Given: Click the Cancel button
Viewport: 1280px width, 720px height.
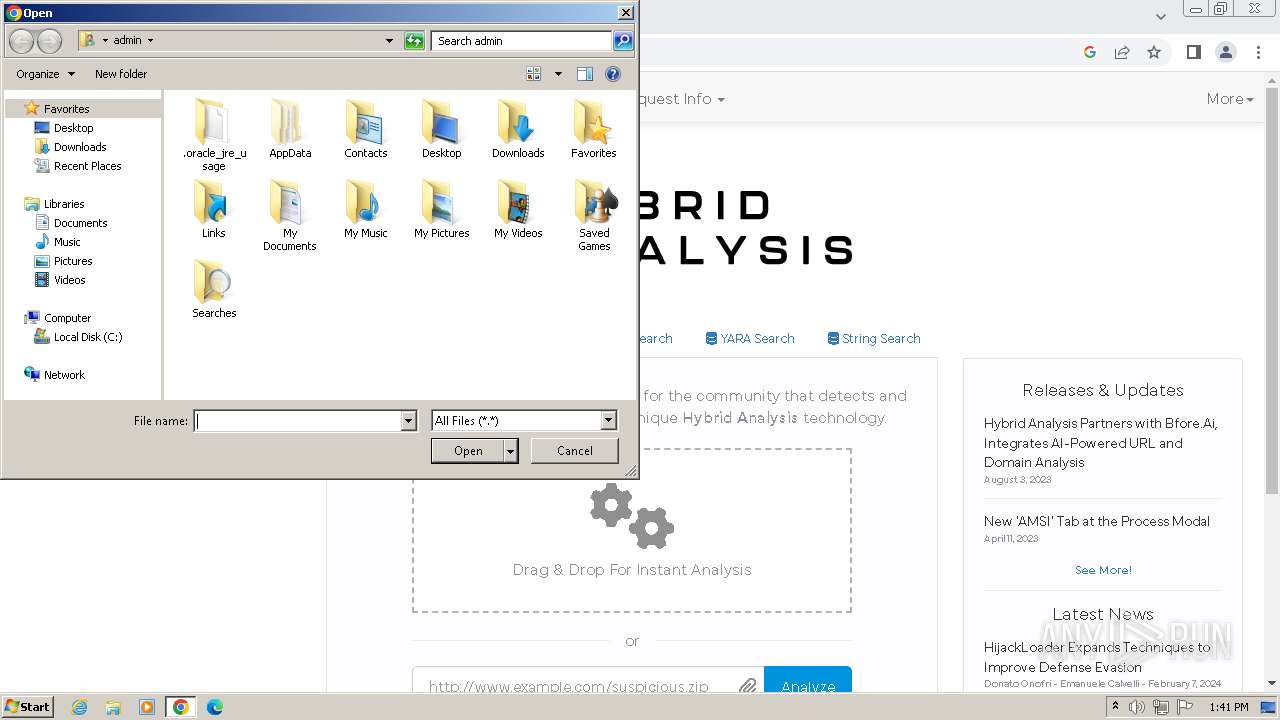Looking at the screenshot, I should pos(575,451).
